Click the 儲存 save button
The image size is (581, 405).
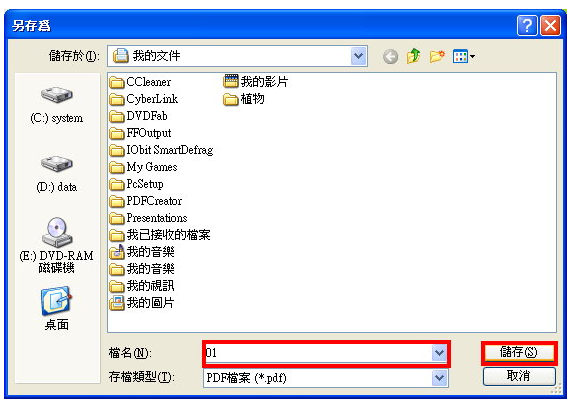pos(519,352)
